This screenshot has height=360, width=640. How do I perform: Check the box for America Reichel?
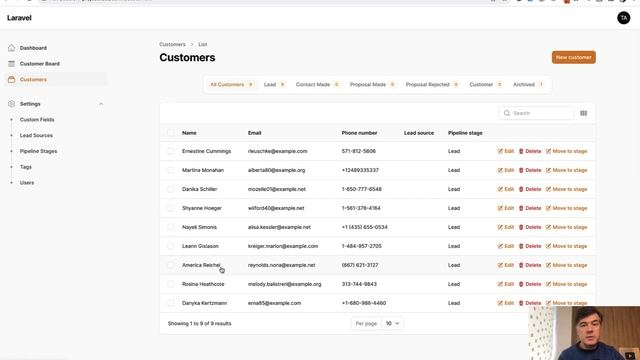[171, 265]
